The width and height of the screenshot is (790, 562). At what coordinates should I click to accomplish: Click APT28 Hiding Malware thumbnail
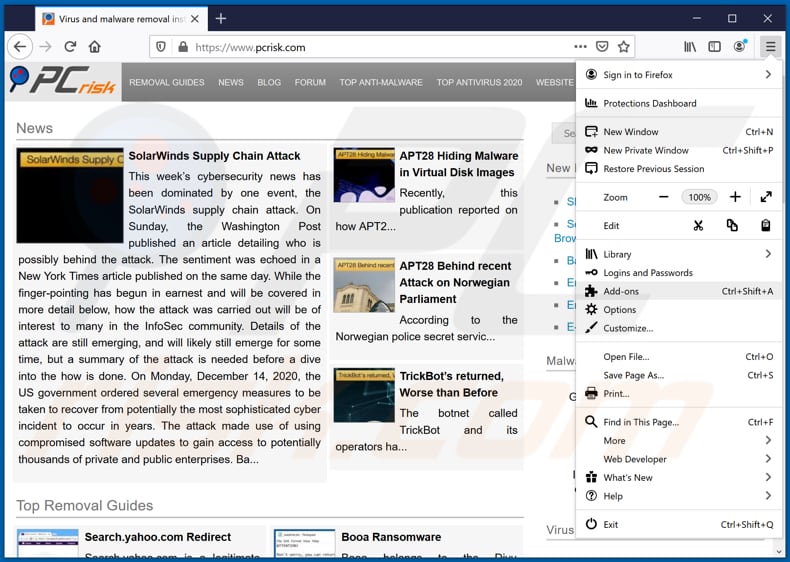click(364, 175)
